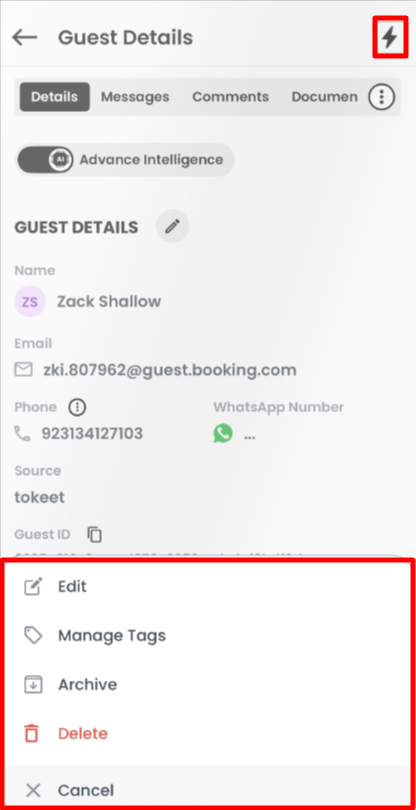Viewport: 416px width, 810px height.
Task: Go back using the left arrow
Action: [x=24, y=37]
